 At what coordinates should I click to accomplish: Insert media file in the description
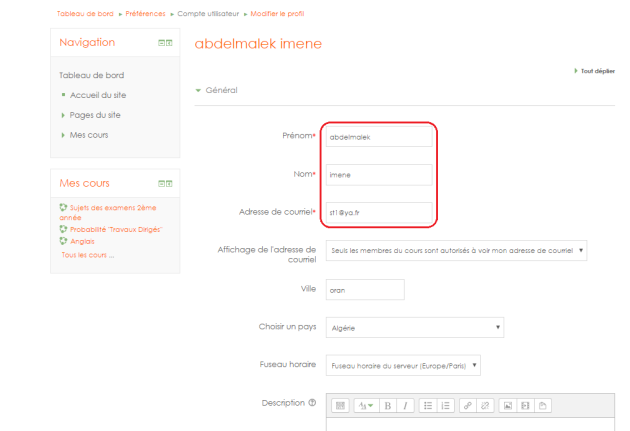[x=525, y=406]
